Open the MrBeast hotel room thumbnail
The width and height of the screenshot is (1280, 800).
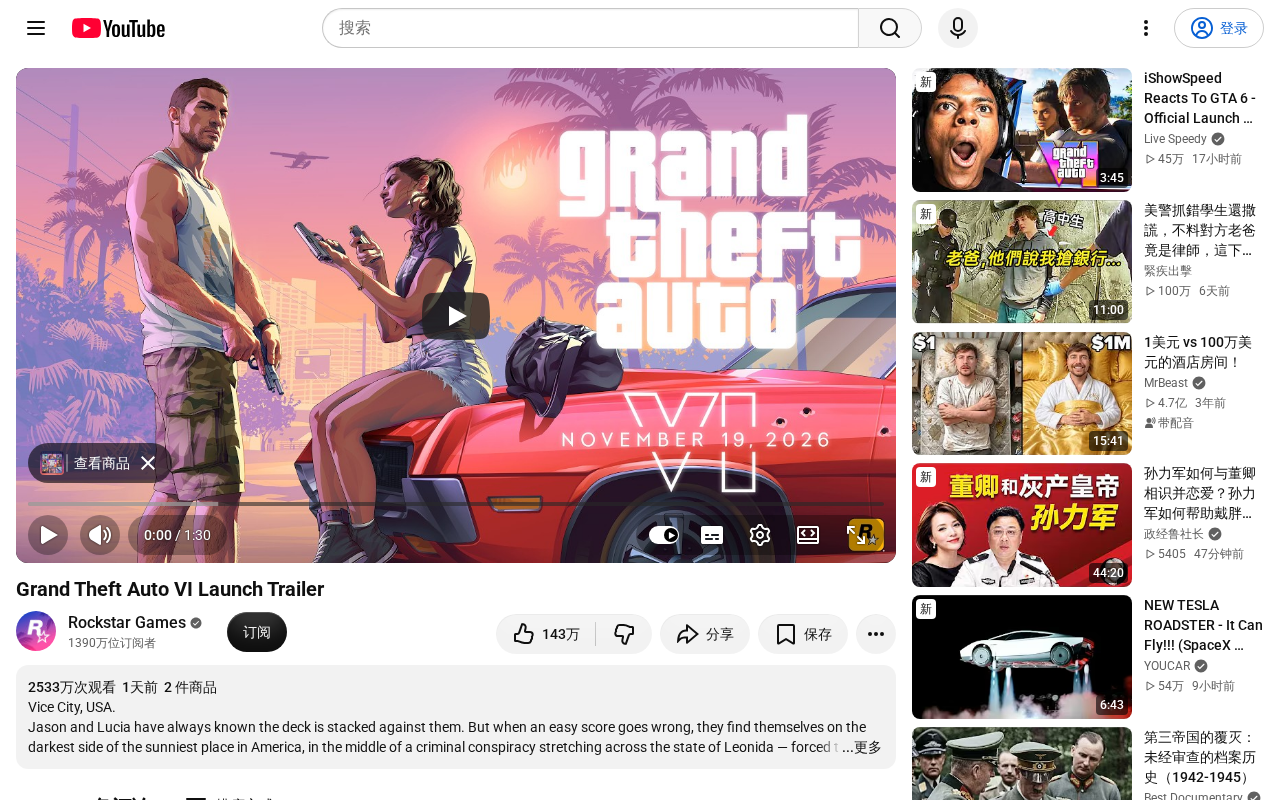tap(1022, 394)
